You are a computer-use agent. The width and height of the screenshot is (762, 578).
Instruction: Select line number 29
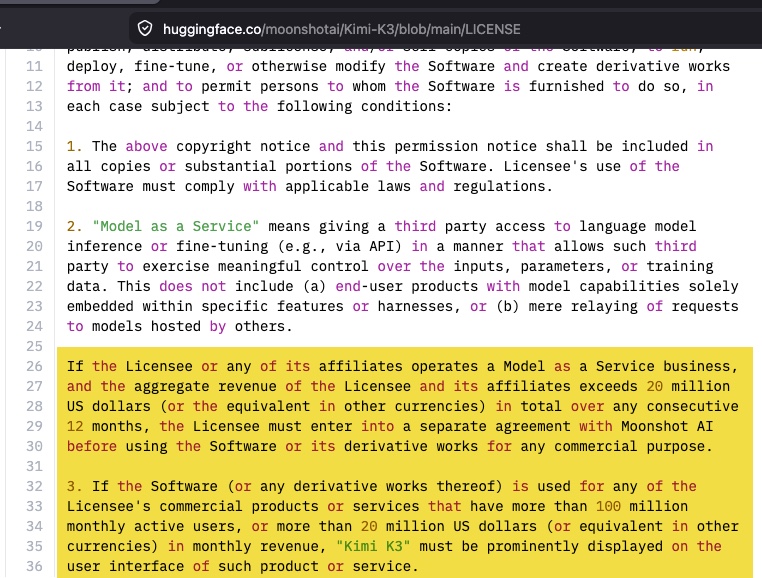click(34, 426)
